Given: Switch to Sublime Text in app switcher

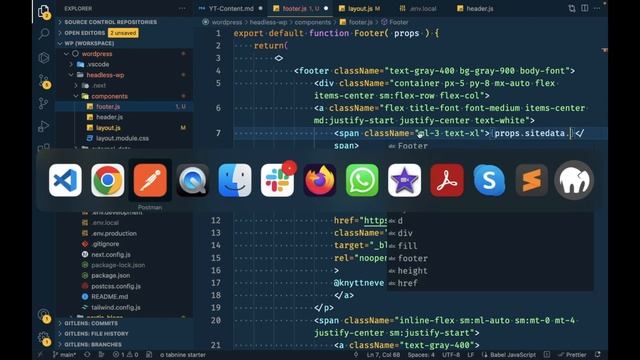Looking at the screenshot, I should 531,180.
